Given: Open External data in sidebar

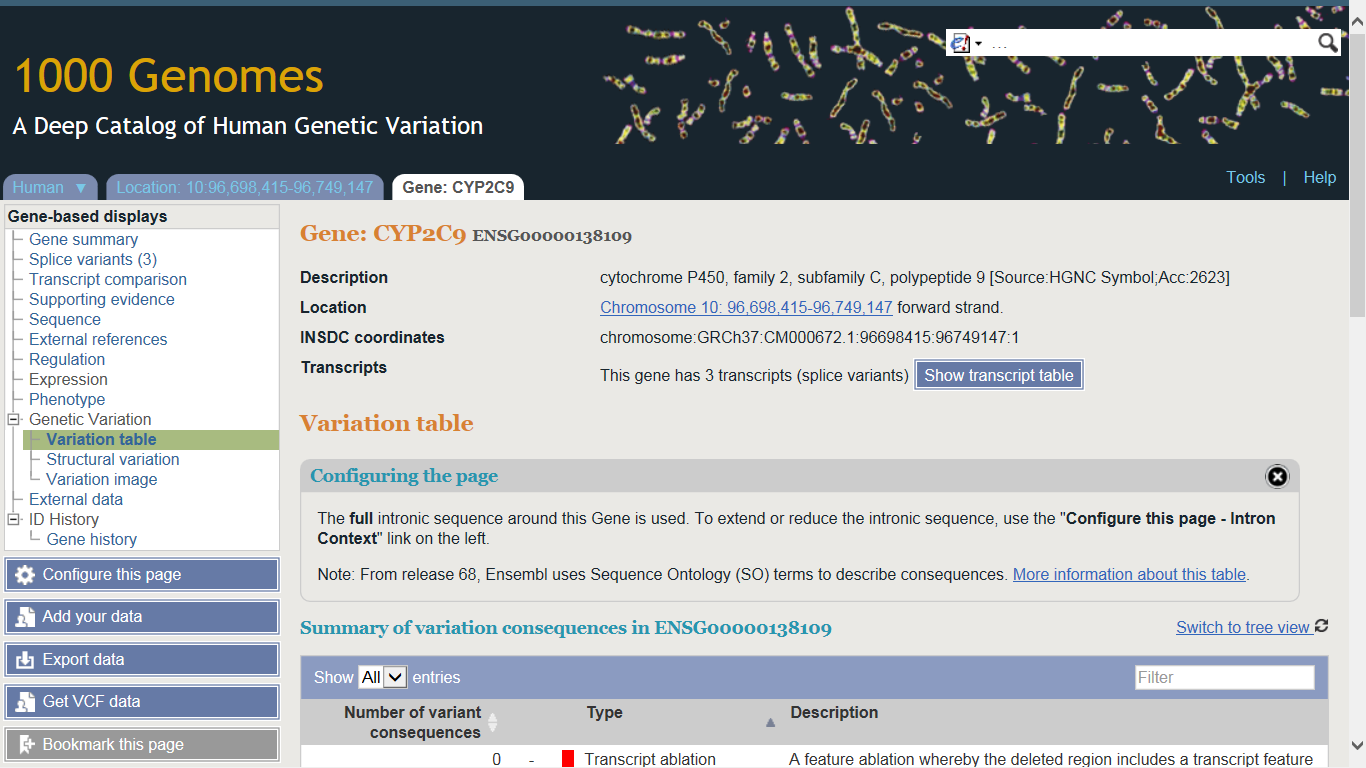Looking at the screenshot, I should point(76,499).
